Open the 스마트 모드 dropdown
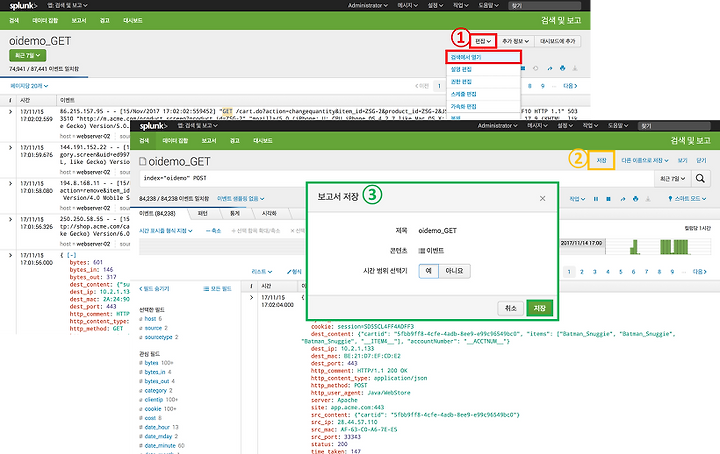 tap(687, 199)
